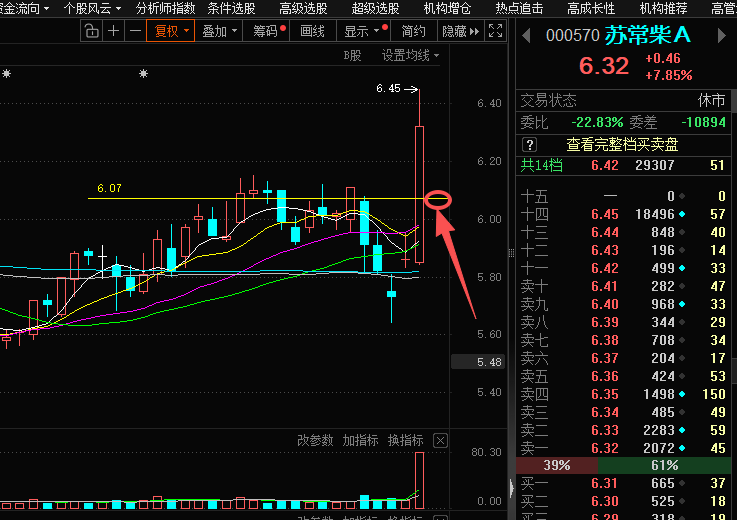This screenshot has width=737, height=520.
Task: Click the tall last volume bar
Action: click(x=419, y=480)
